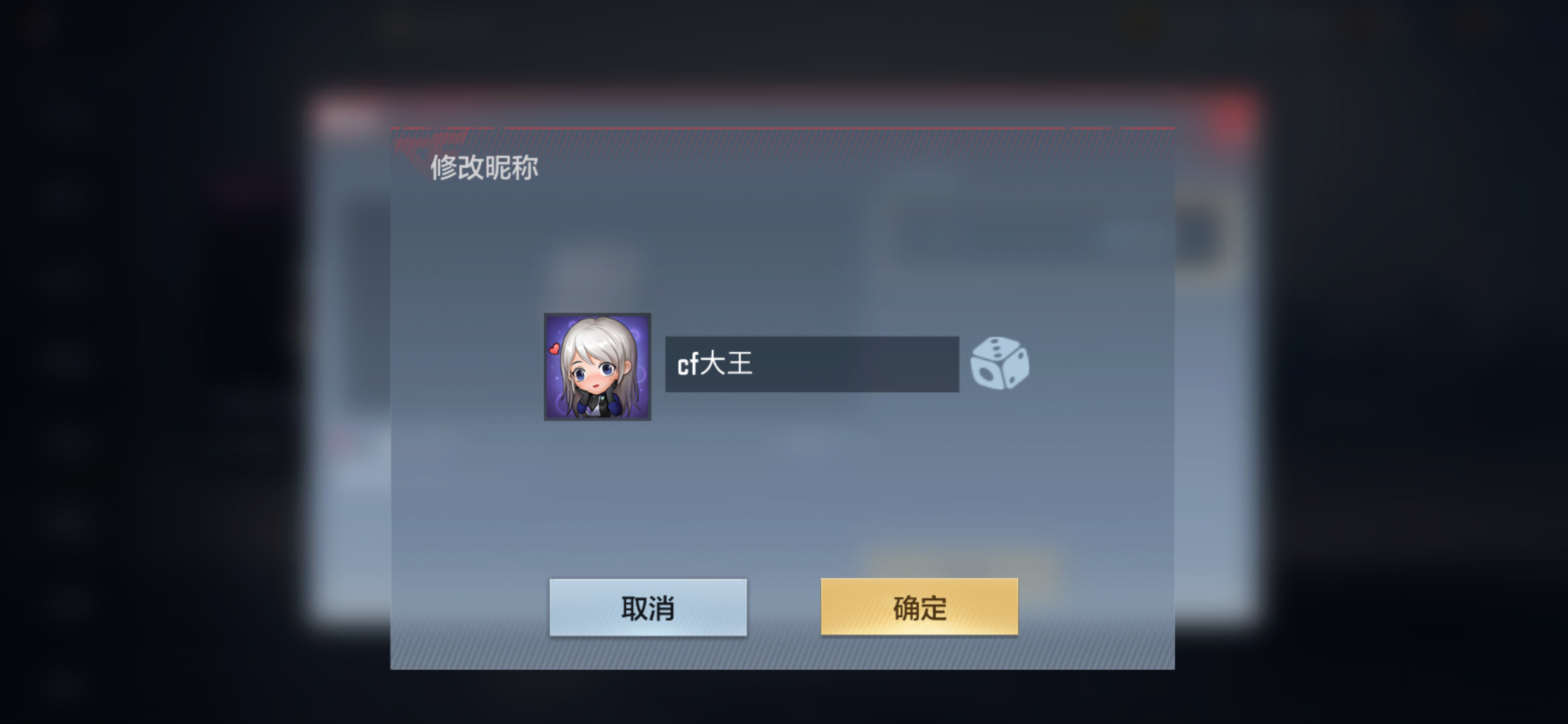Click the gold 确定 button

(x=919, y=607)
